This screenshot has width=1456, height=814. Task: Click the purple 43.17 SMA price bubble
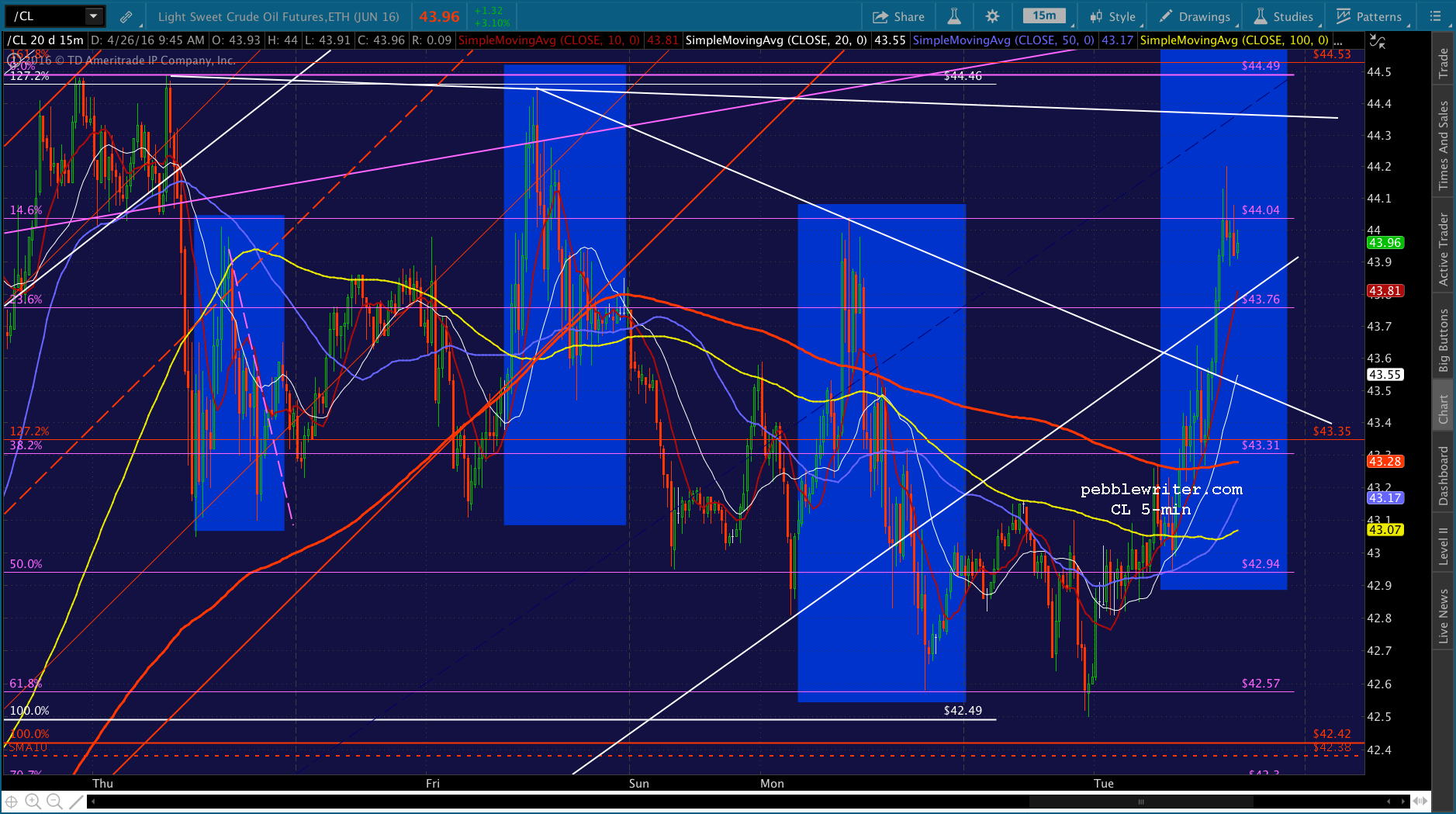(x=1385, y=498)
